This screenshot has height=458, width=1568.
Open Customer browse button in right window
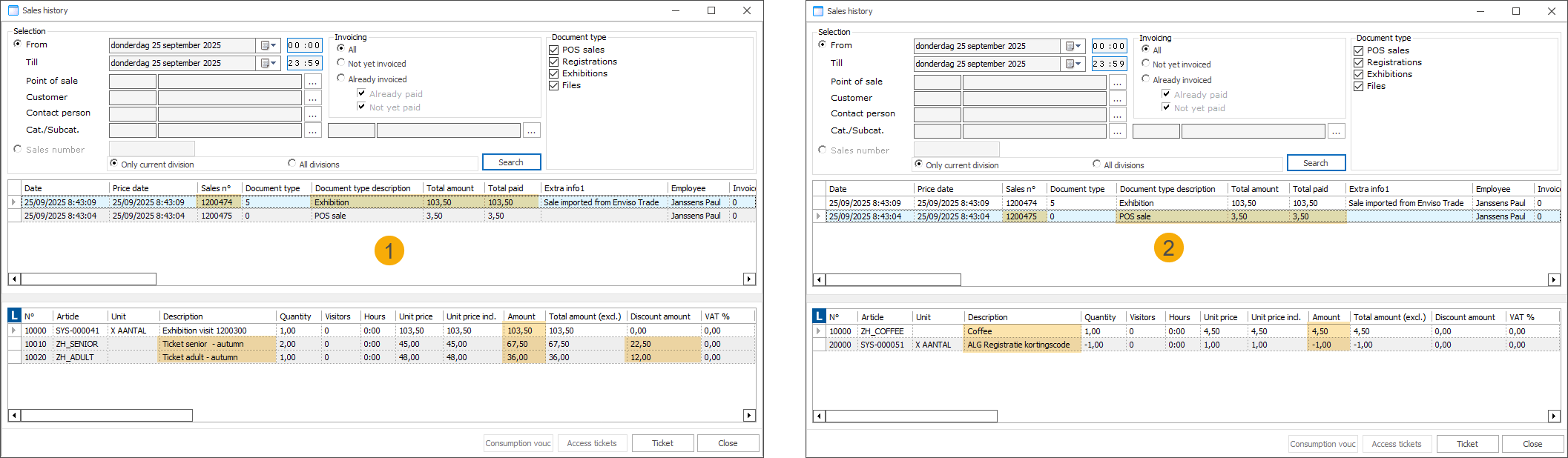(x=1117, y=99)
